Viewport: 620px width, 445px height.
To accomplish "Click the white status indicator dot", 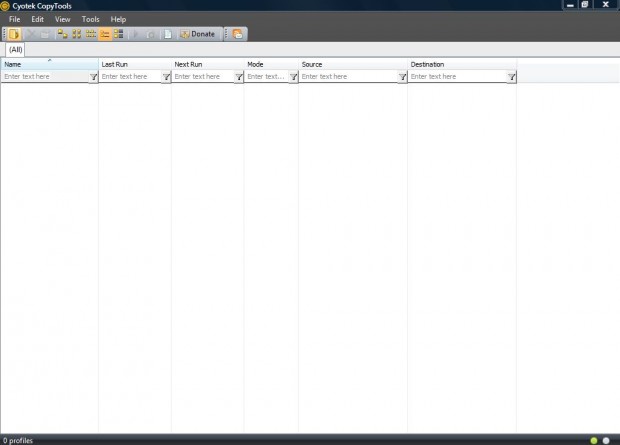I will point(606,440).
